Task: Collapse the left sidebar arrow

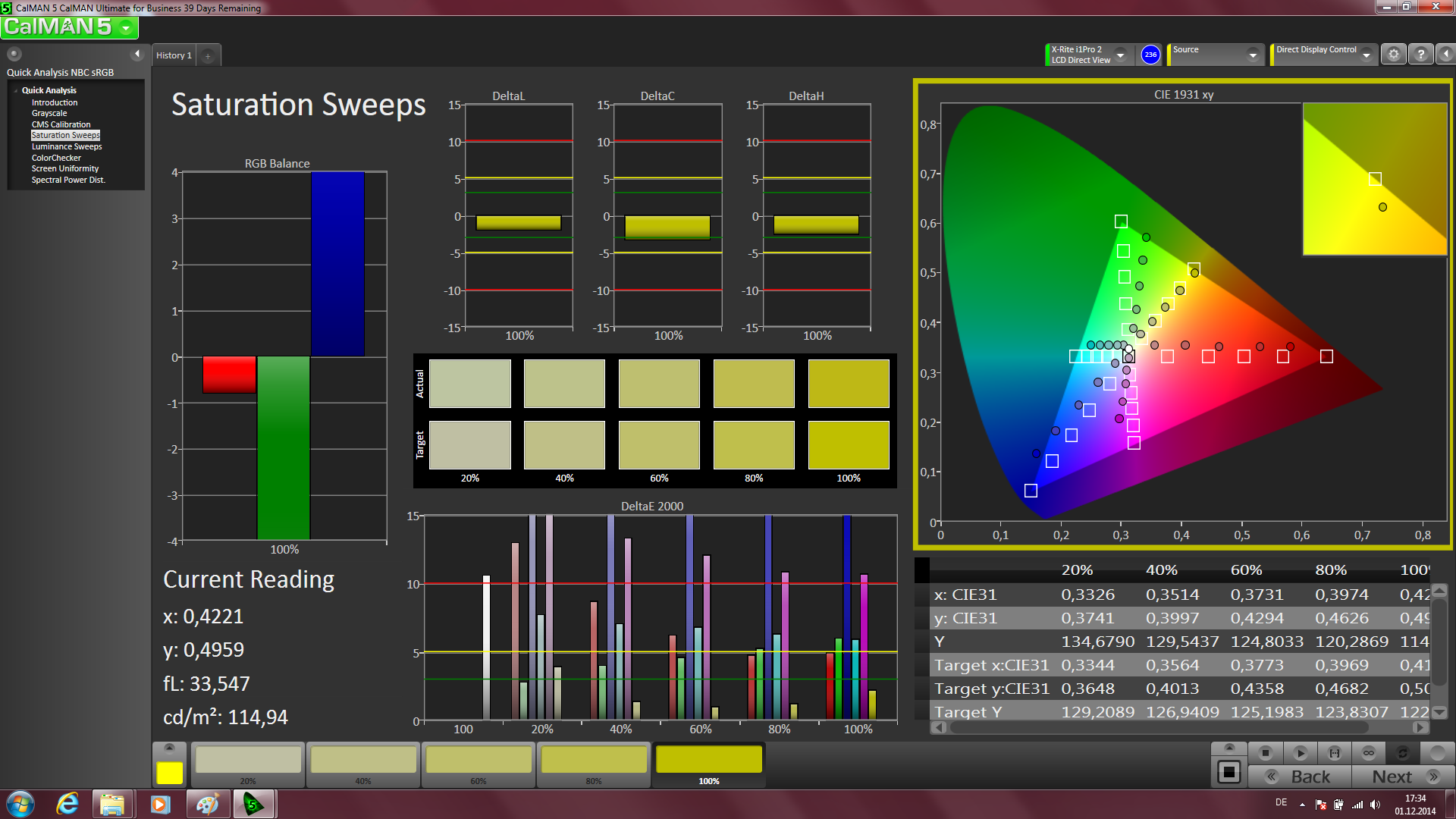Action: pyautogui.click(x=137, y=54)
